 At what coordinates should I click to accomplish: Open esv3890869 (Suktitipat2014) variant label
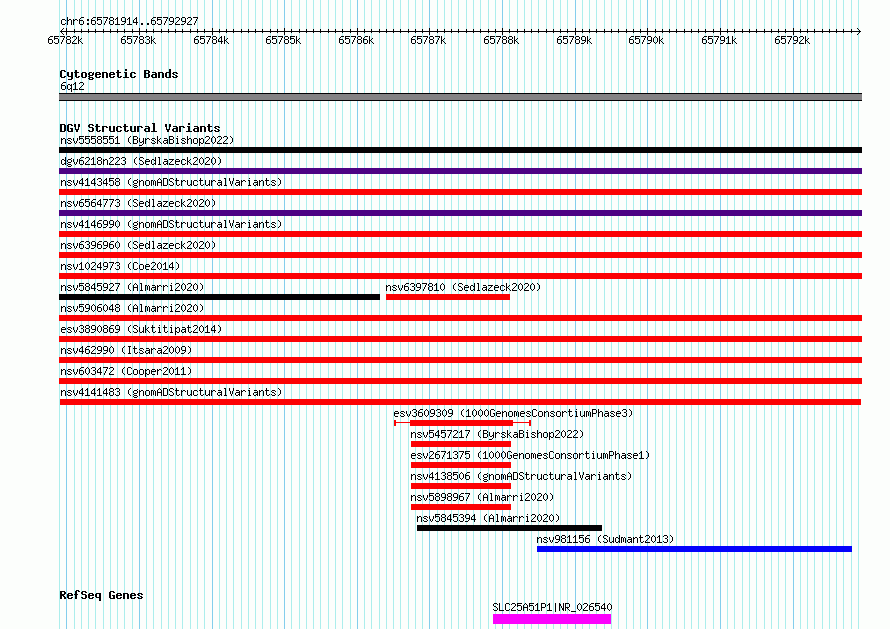141,329
